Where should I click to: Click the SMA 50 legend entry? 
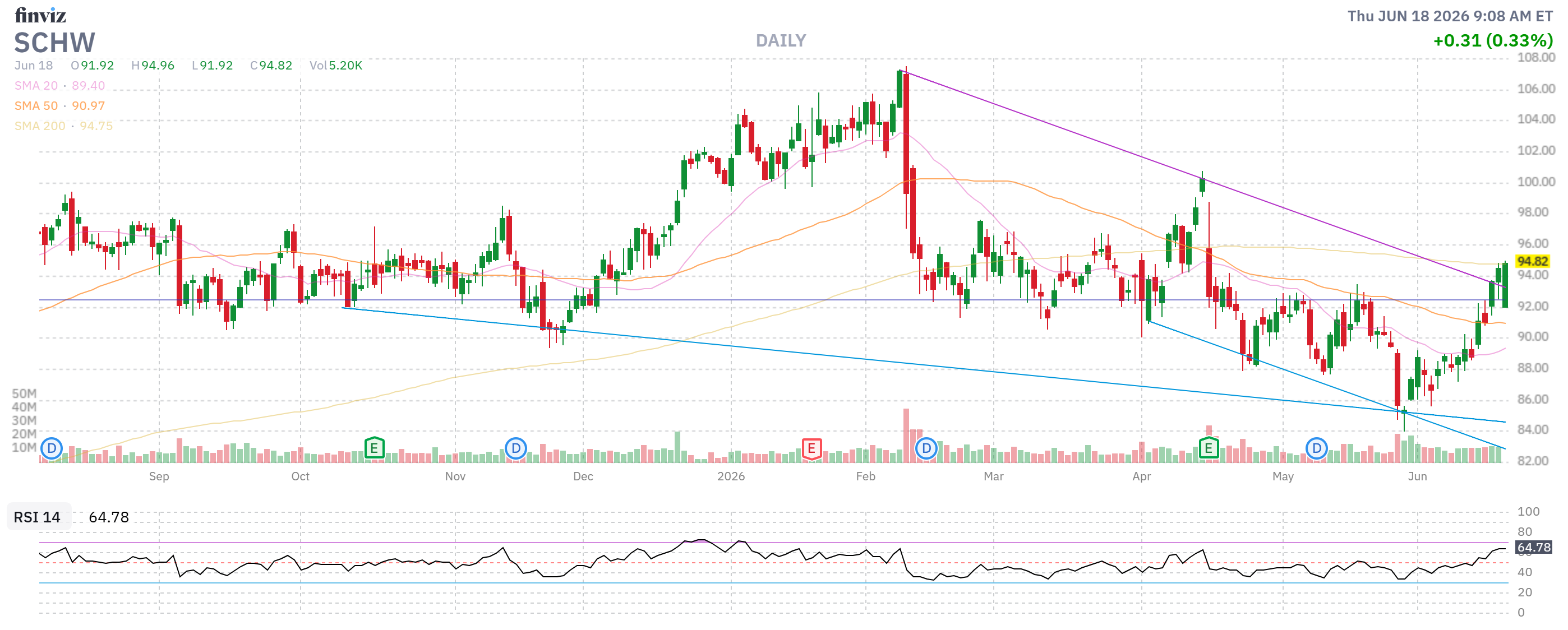(x=59, y=106)
